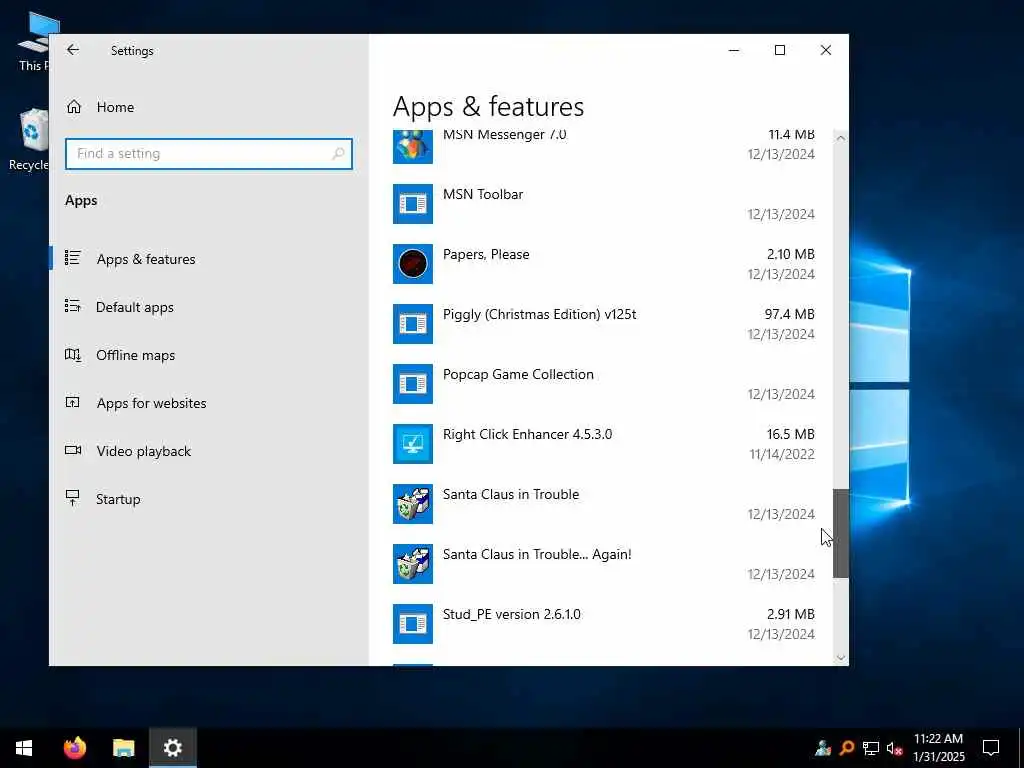Click the 11/14/2022 install date
Image resolution: width=1024 pixels, height=768 pixels.
tap(782, 455)
